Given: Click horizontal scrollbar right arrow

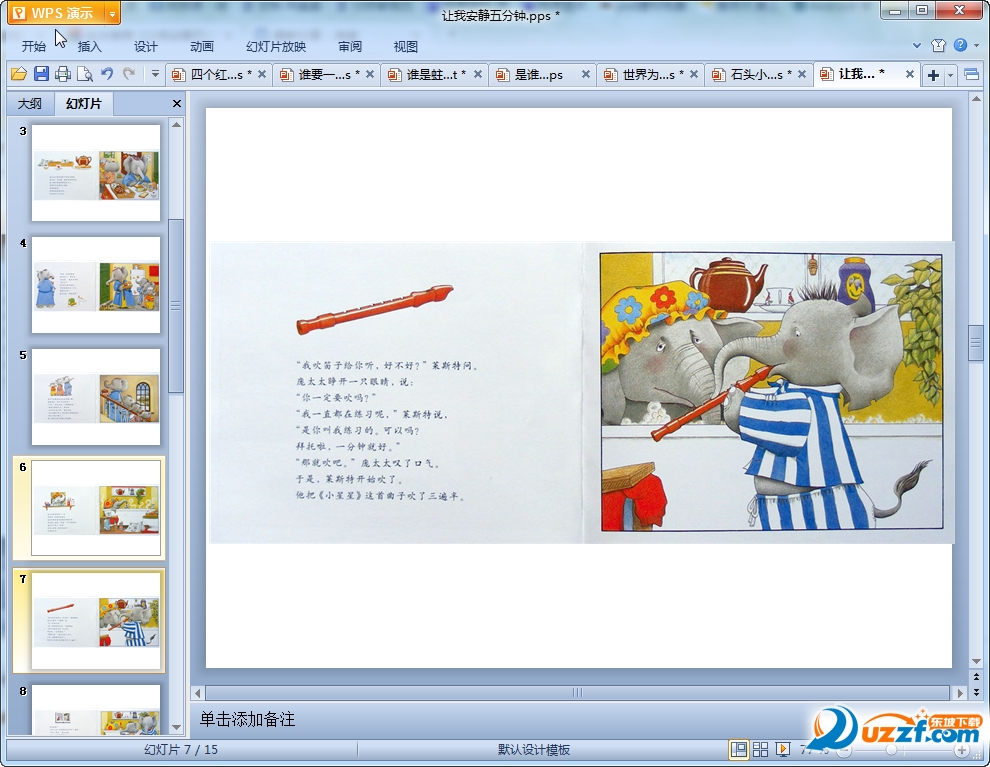Looking at the screenshot, I should (960, 693).
